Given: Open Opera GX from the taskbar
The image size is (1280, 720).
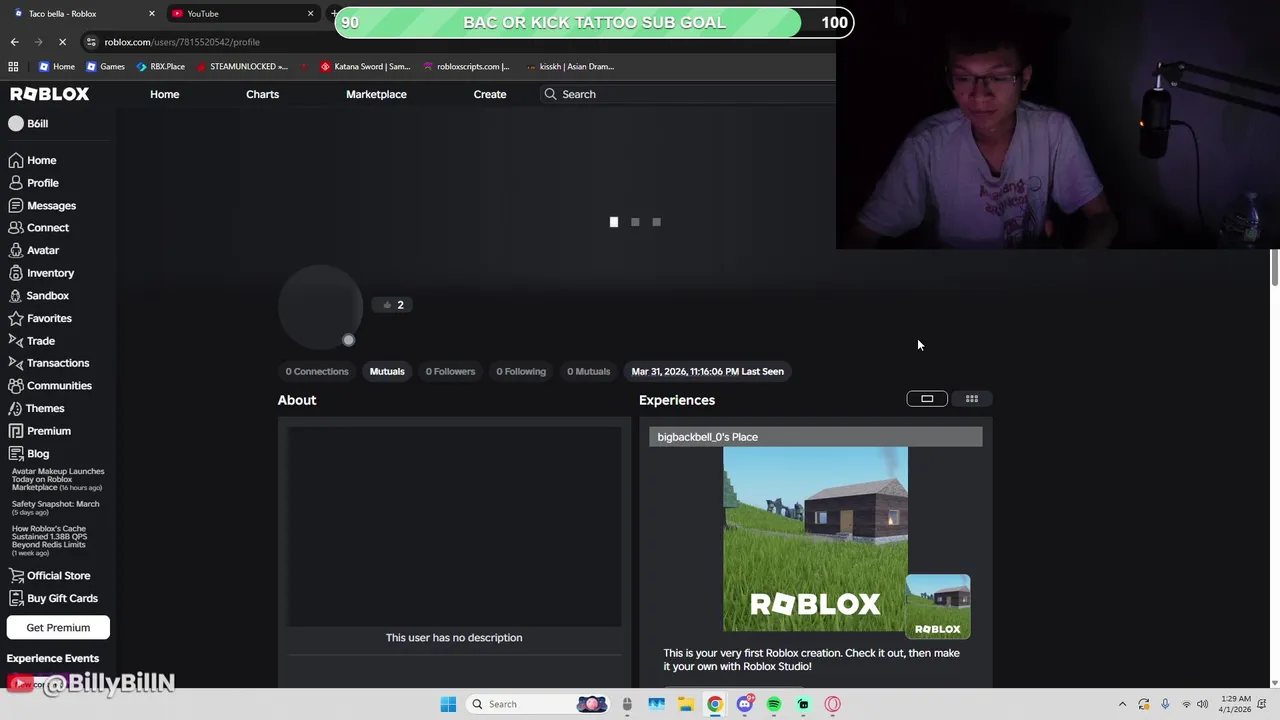Looking at the screenshot, I should click(832, 704).
